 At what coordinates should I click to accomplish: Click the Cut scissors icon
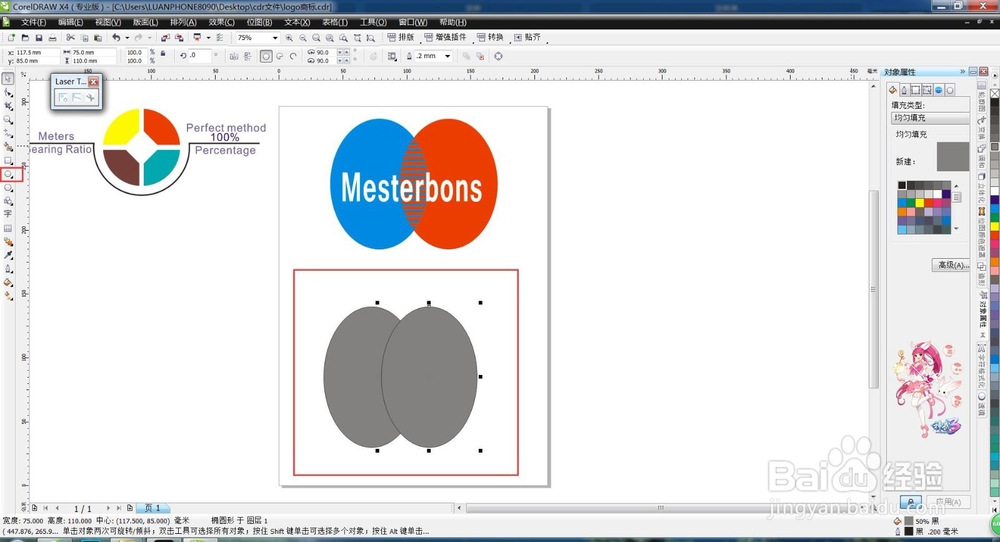click(70, 38)
